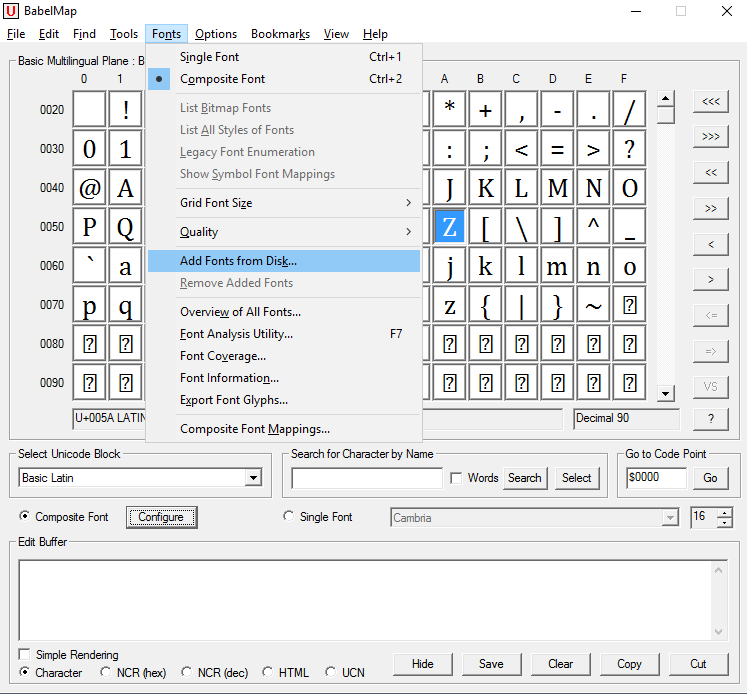The height and width of the screenshot is (694, 747).
Task: Select the lowercase p character cell
Action: (90, 305)
